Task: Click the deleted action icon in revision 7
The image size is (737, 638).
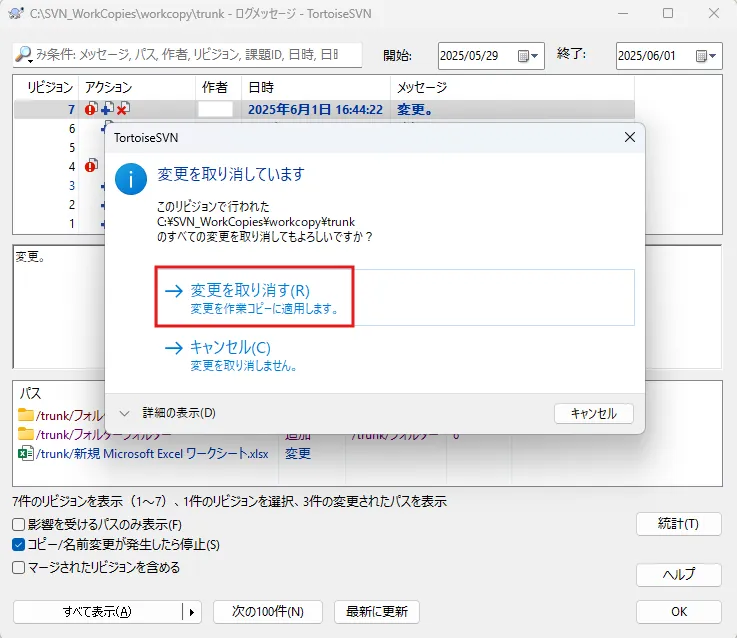Action: (123, 109)
